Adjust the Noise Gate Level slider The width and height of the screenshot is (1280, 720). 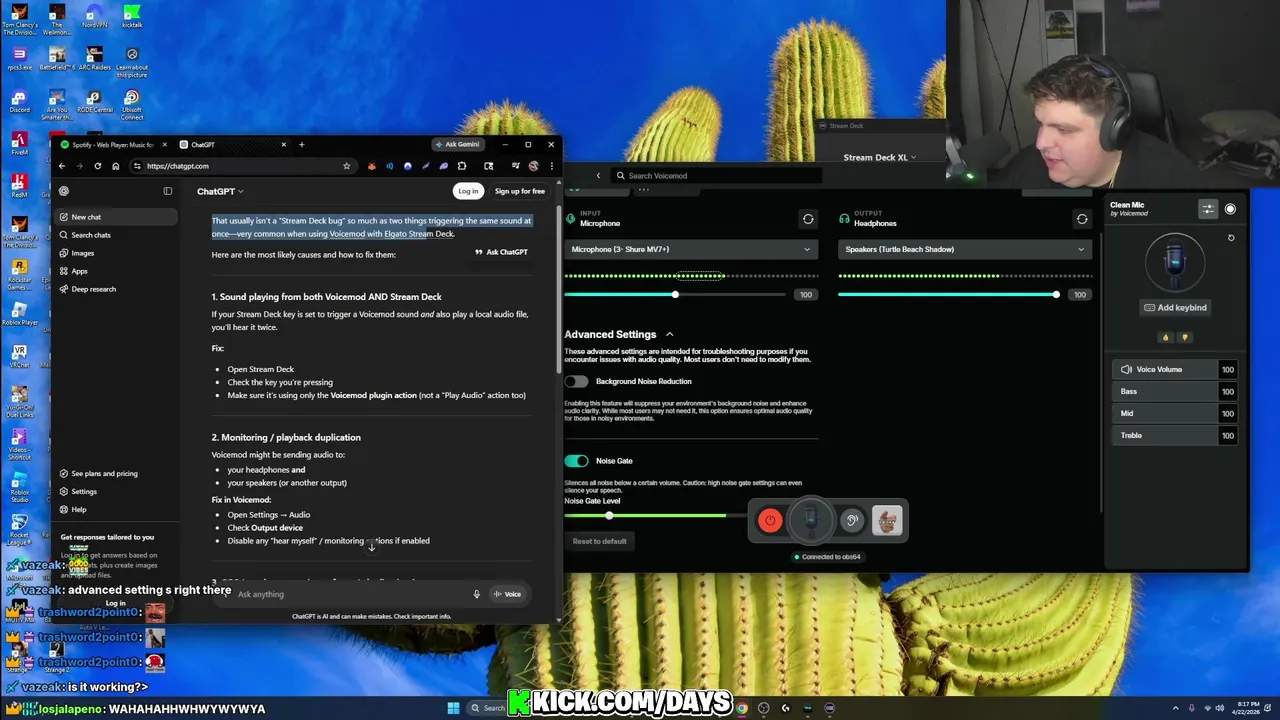click(609, 515)
